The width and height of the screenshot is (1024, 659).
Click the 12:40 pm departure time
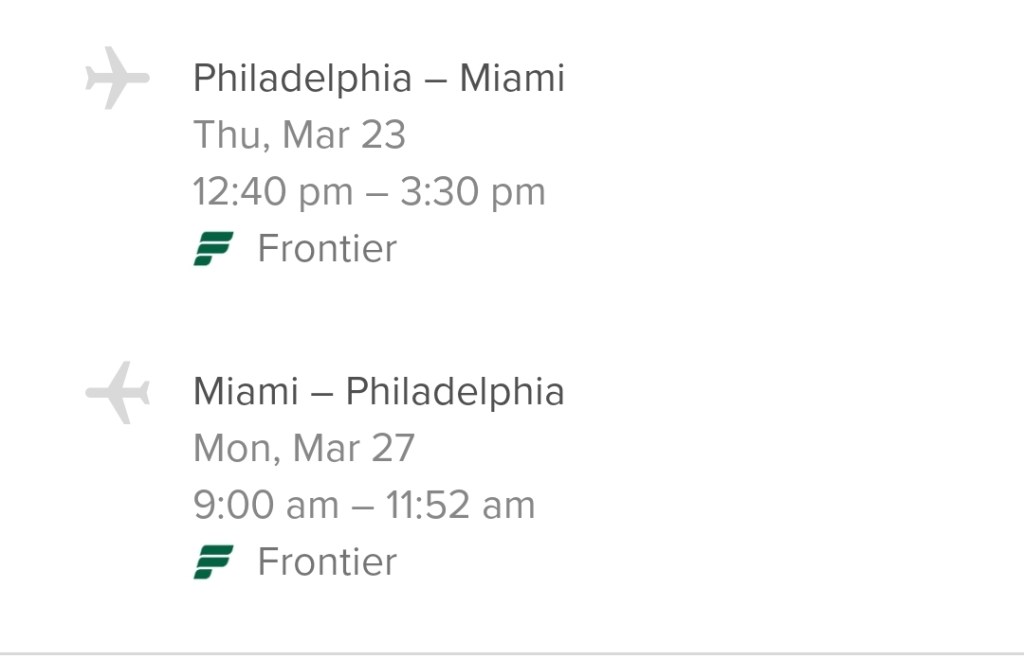click(272, 191)
